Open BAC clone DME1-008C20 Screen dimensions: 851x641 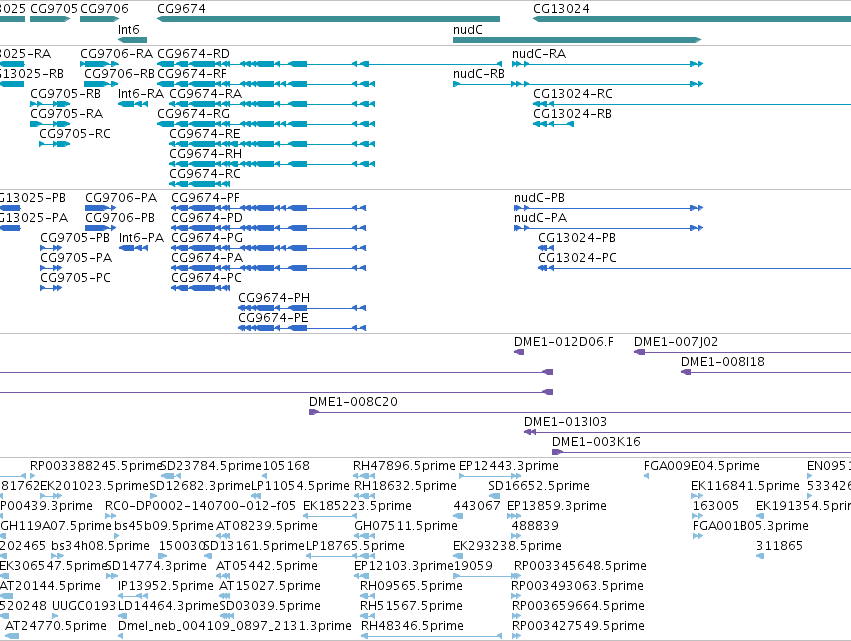click(353, 402)
